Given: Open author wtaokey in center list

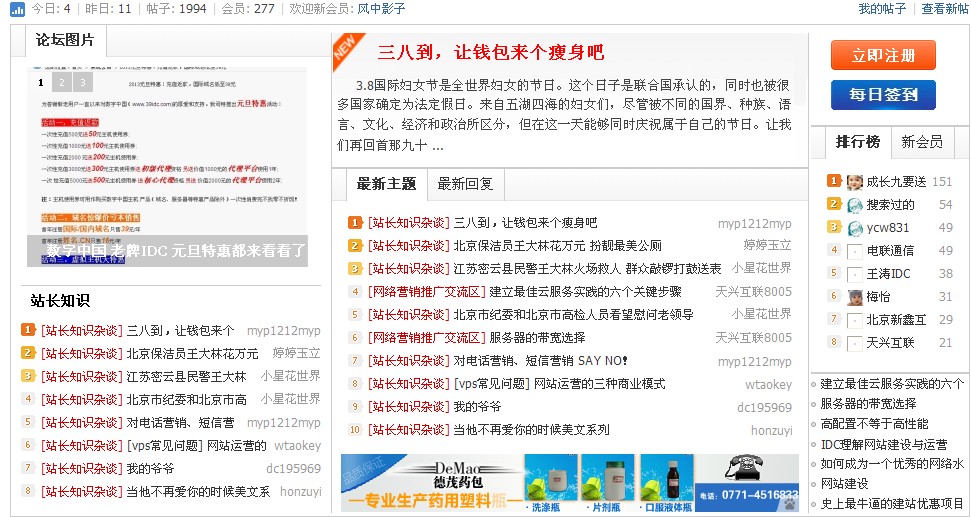Looking at the screenshot, I should click(x=769, y=384).
